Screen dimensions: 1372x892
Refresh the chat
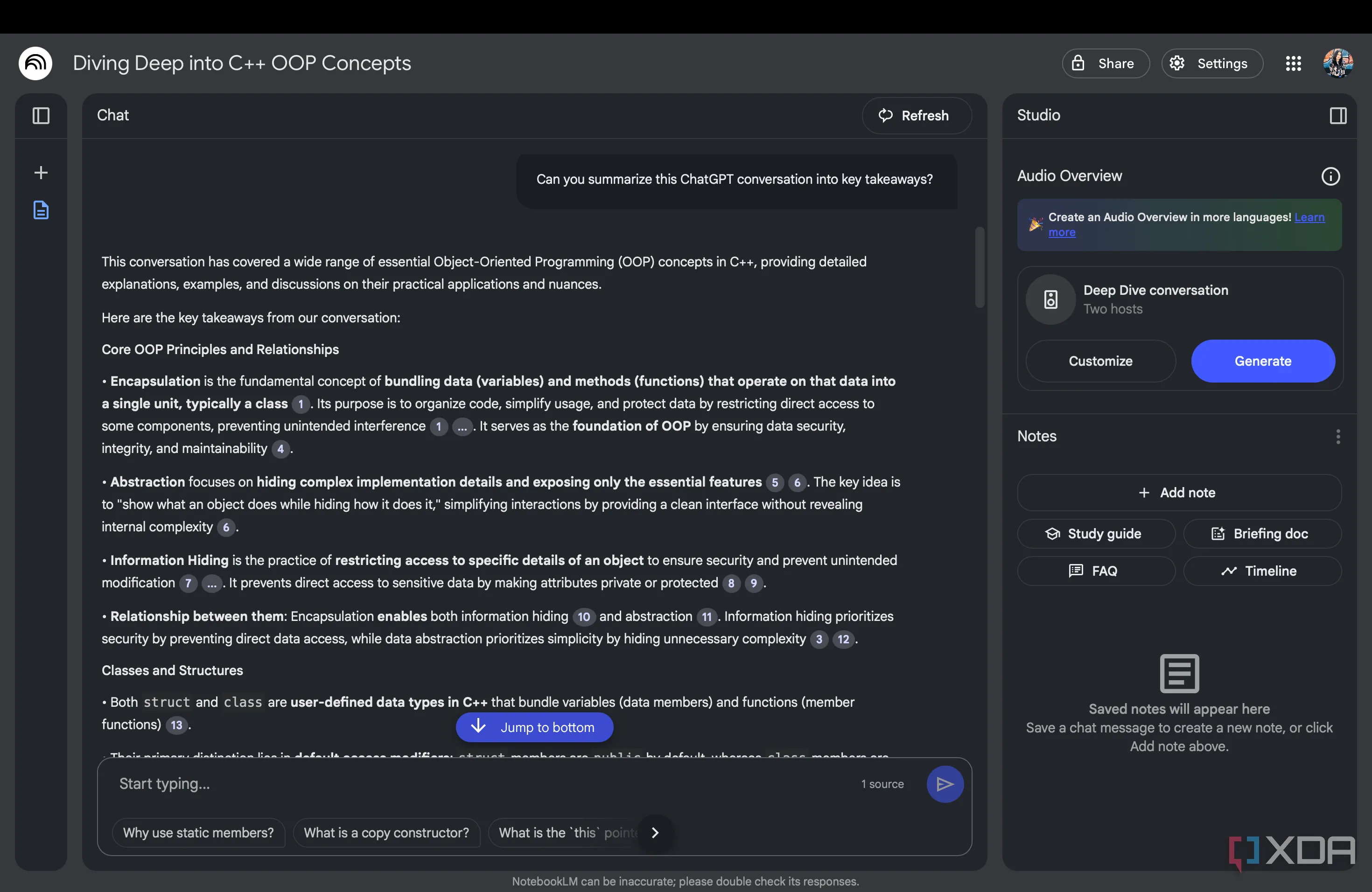(x=917, y=115)
